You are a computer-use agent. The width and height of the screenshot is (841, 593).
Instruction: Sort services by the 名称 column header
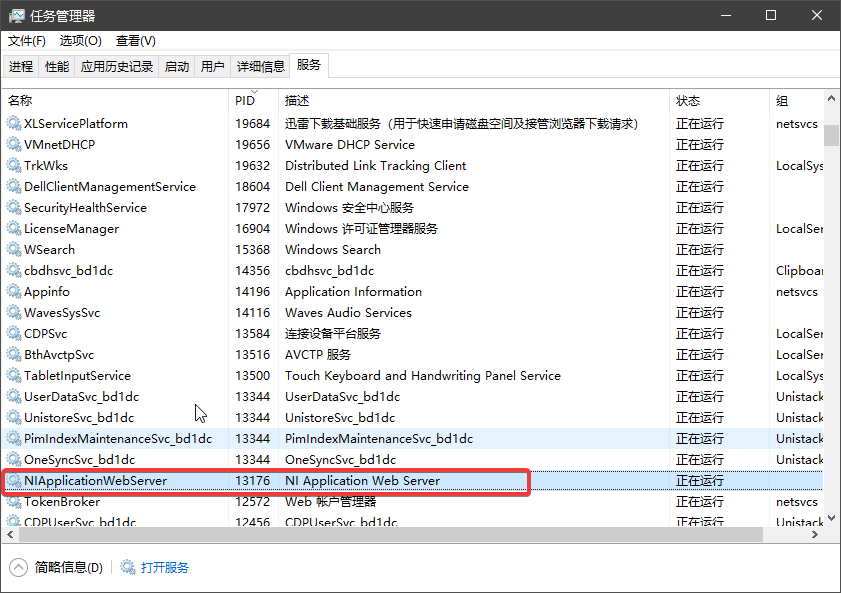tap(116, 101)
